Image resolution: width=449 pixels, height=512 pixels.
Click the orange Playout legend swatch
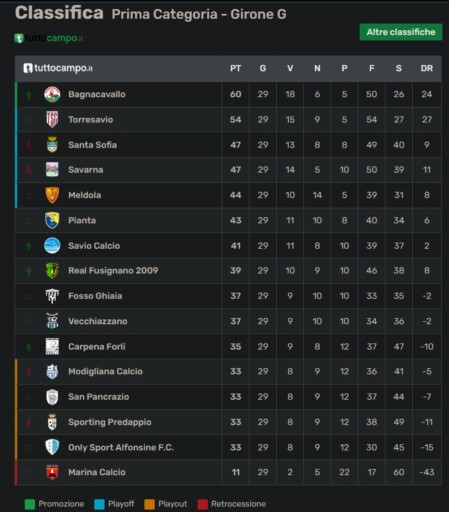[149, 504]
